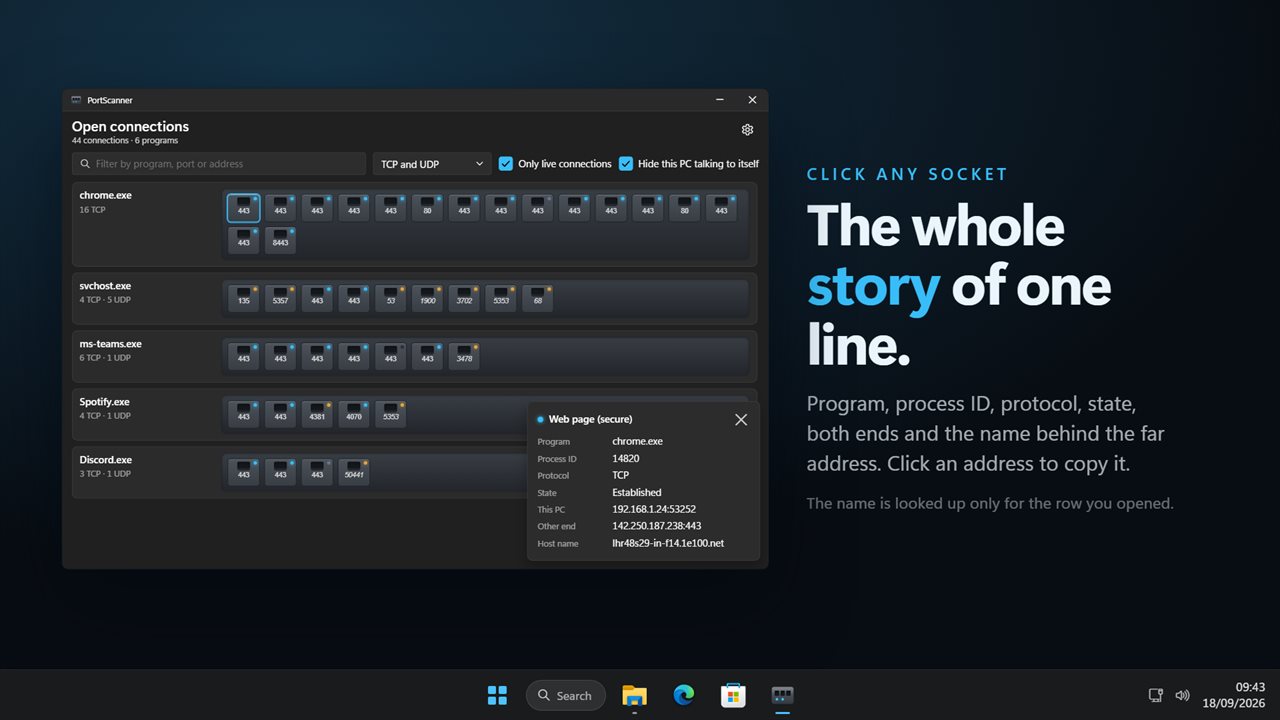Click svchost.exe port 53 socket
The image size is (1280, 720).
(x=391, y=298)
